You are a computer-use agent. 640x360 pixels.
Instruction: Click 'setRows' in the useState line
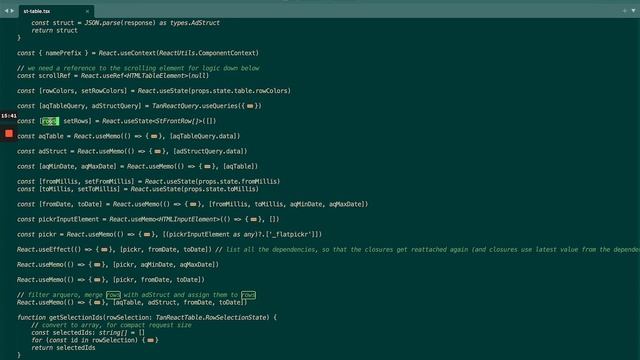pos(76,121)
